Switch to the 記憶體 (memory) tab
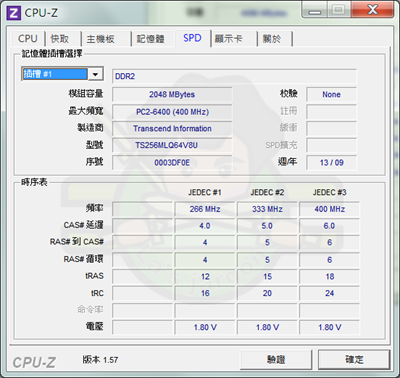Screen dimensions: 400x378 pyautogui.click(x=152, y=39)
